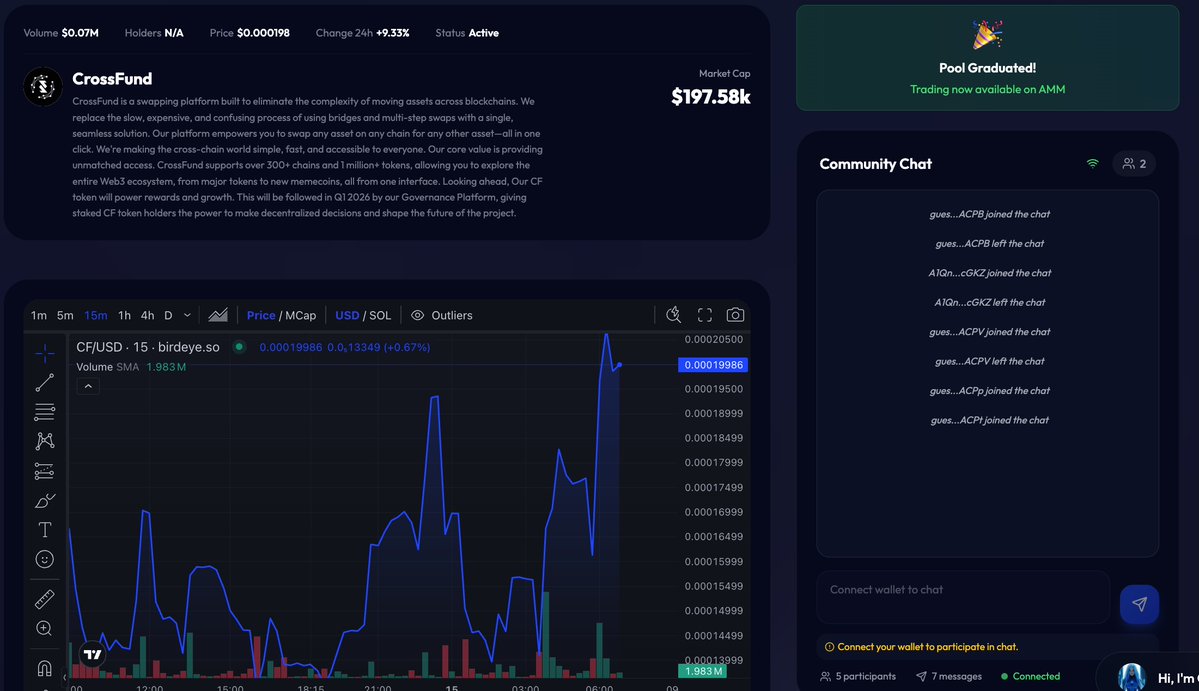Select the brush drawing tool

coord(44,501)
